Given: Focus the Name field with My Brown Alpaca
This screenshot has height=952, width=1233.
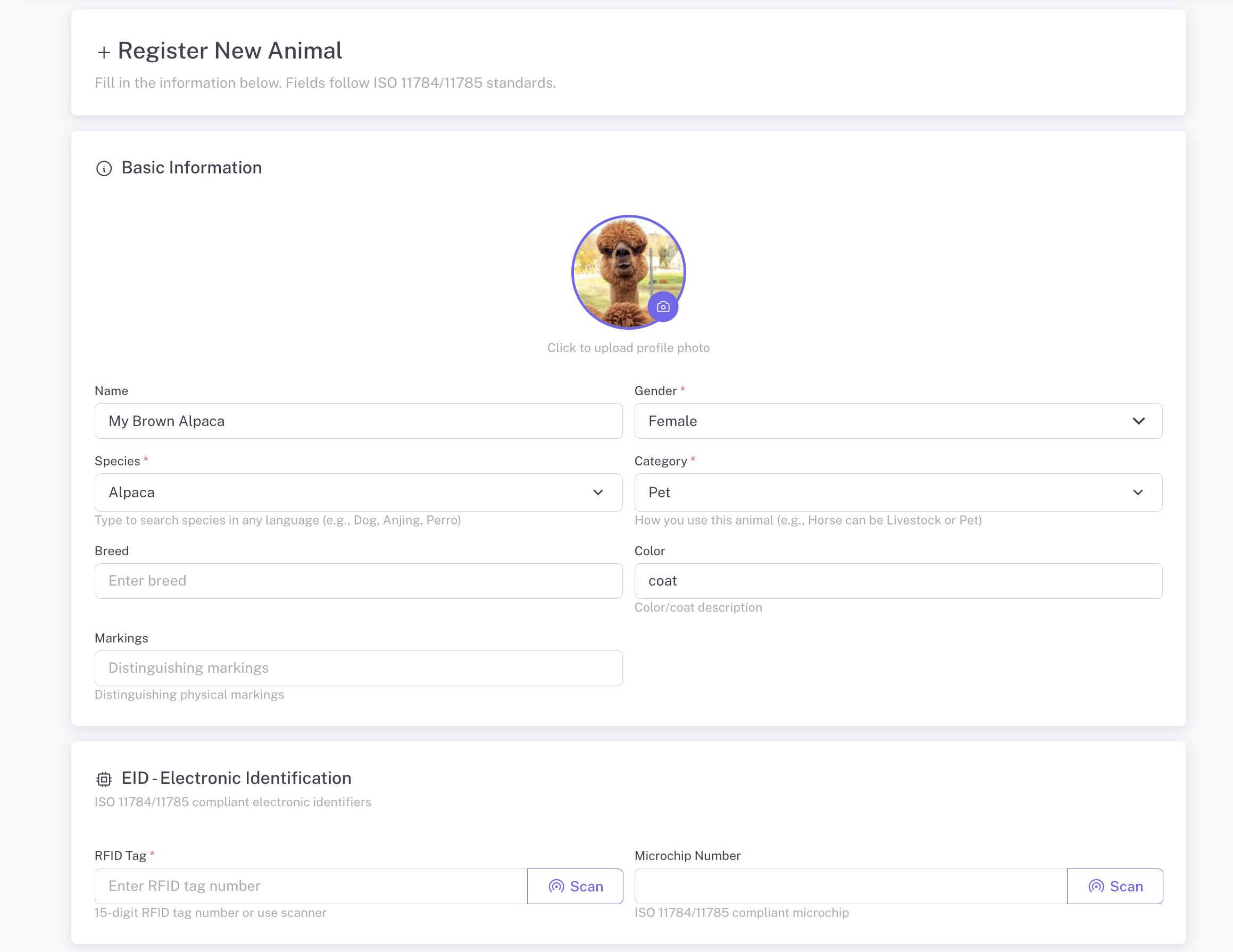Looking at the screenshot, I should (358, 421).
